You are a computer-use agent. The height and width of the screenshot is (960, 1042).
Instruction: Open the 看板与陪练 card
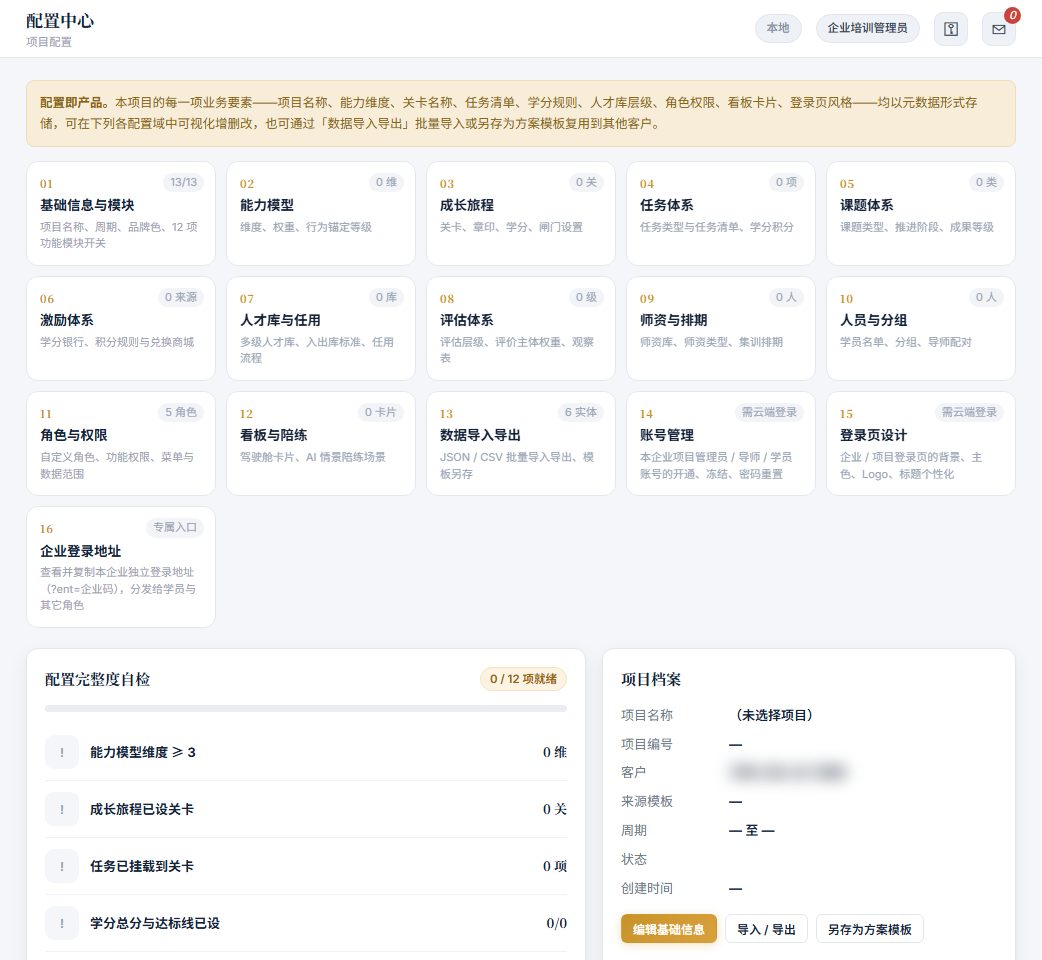tap(321, 443)
